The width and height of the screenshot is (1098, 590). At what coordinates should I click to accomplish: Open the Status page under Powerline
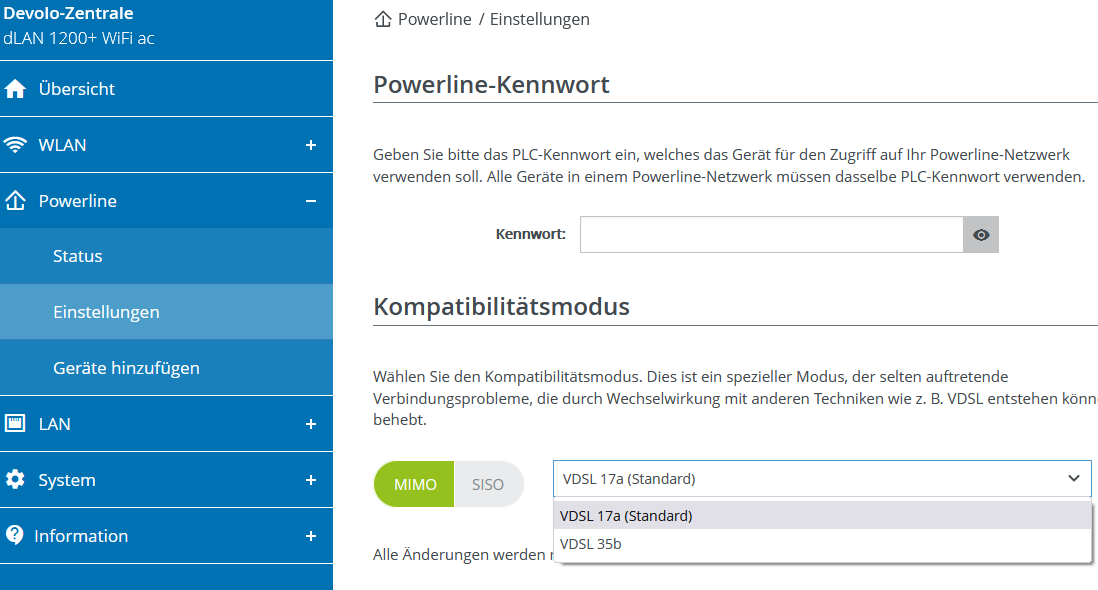pyautogui.click(x=78, y=255)
